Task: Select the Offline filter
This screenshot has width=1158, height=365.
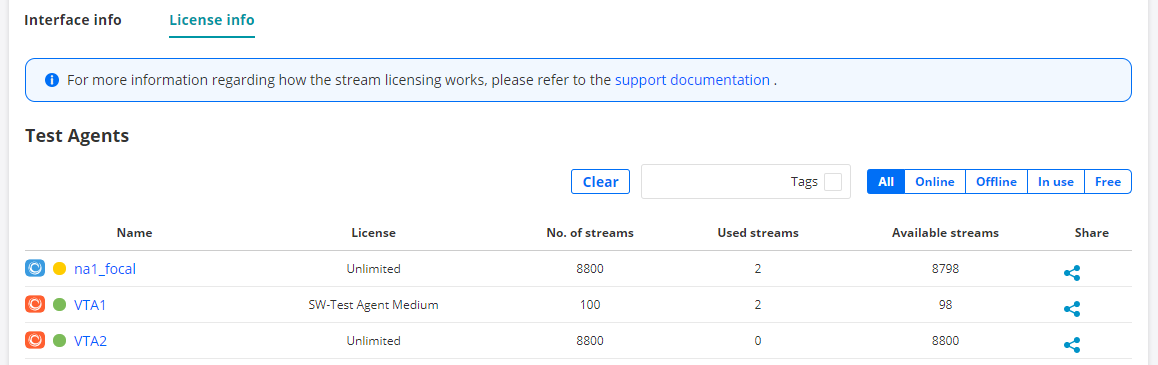Action: 996,182
